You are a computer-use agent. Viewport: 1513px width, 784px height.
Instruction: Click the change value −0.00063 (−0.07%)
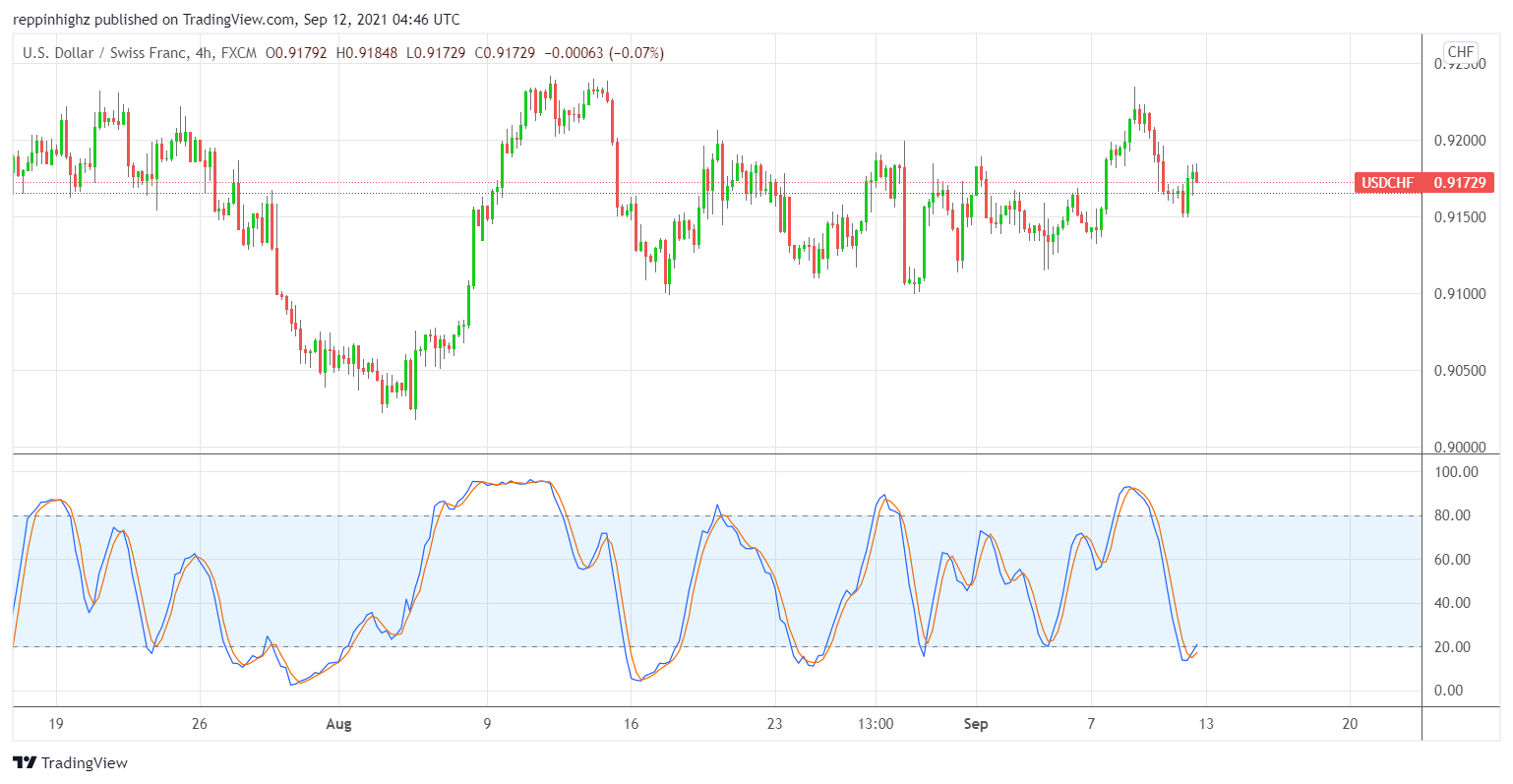pos(604,52)
